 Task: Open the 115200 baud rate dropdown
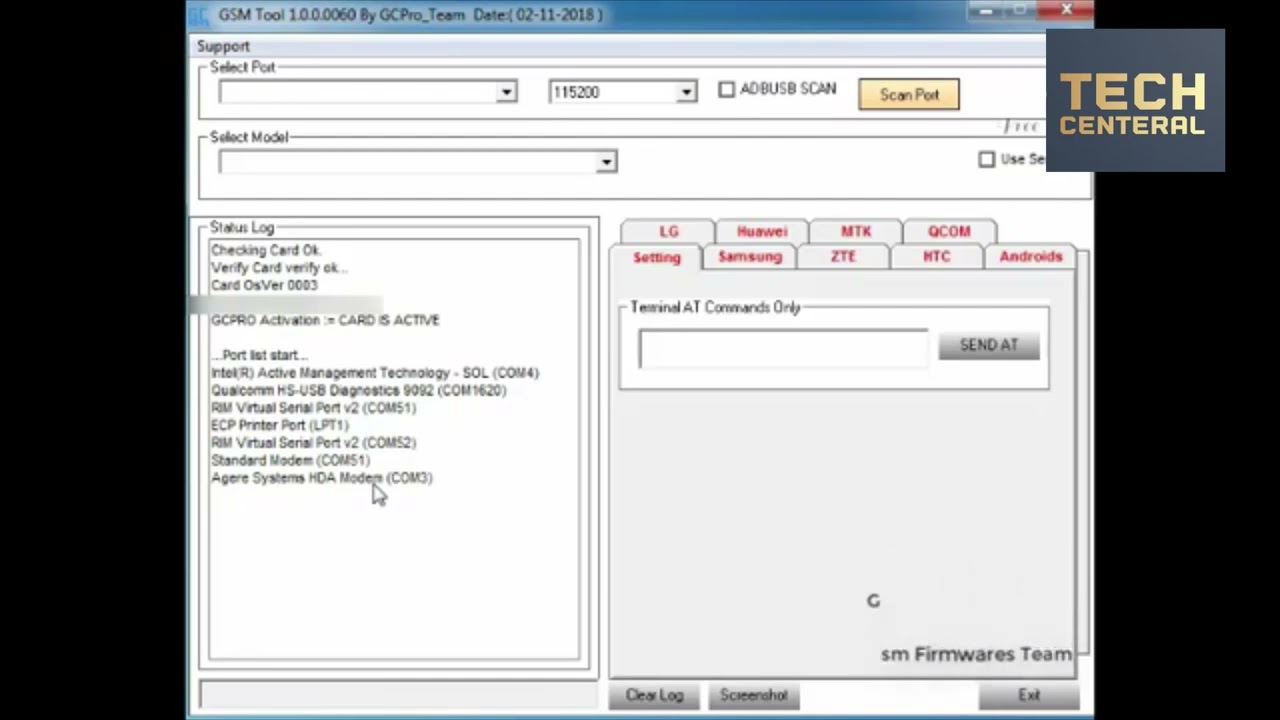point(686,92)
